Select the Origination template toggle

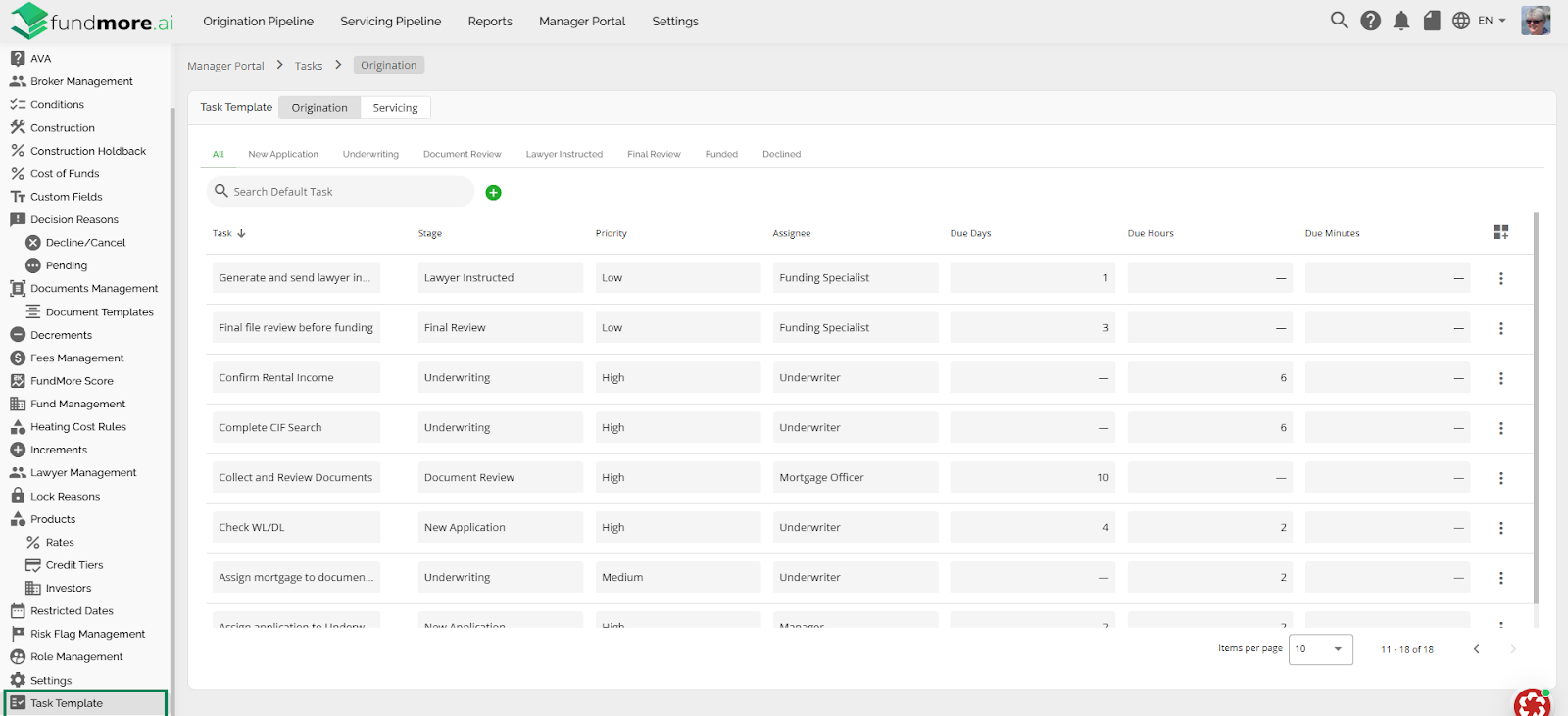[x=319, y=108]
